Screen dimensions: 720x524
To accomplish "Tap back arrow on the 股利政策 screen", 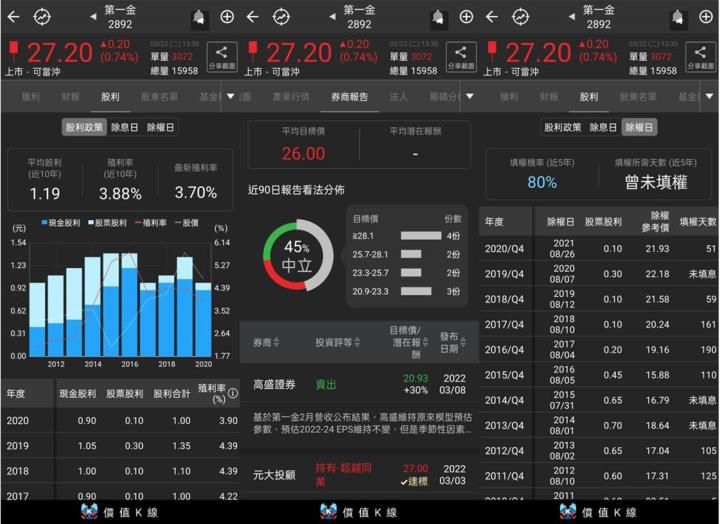I will point(13,17).
